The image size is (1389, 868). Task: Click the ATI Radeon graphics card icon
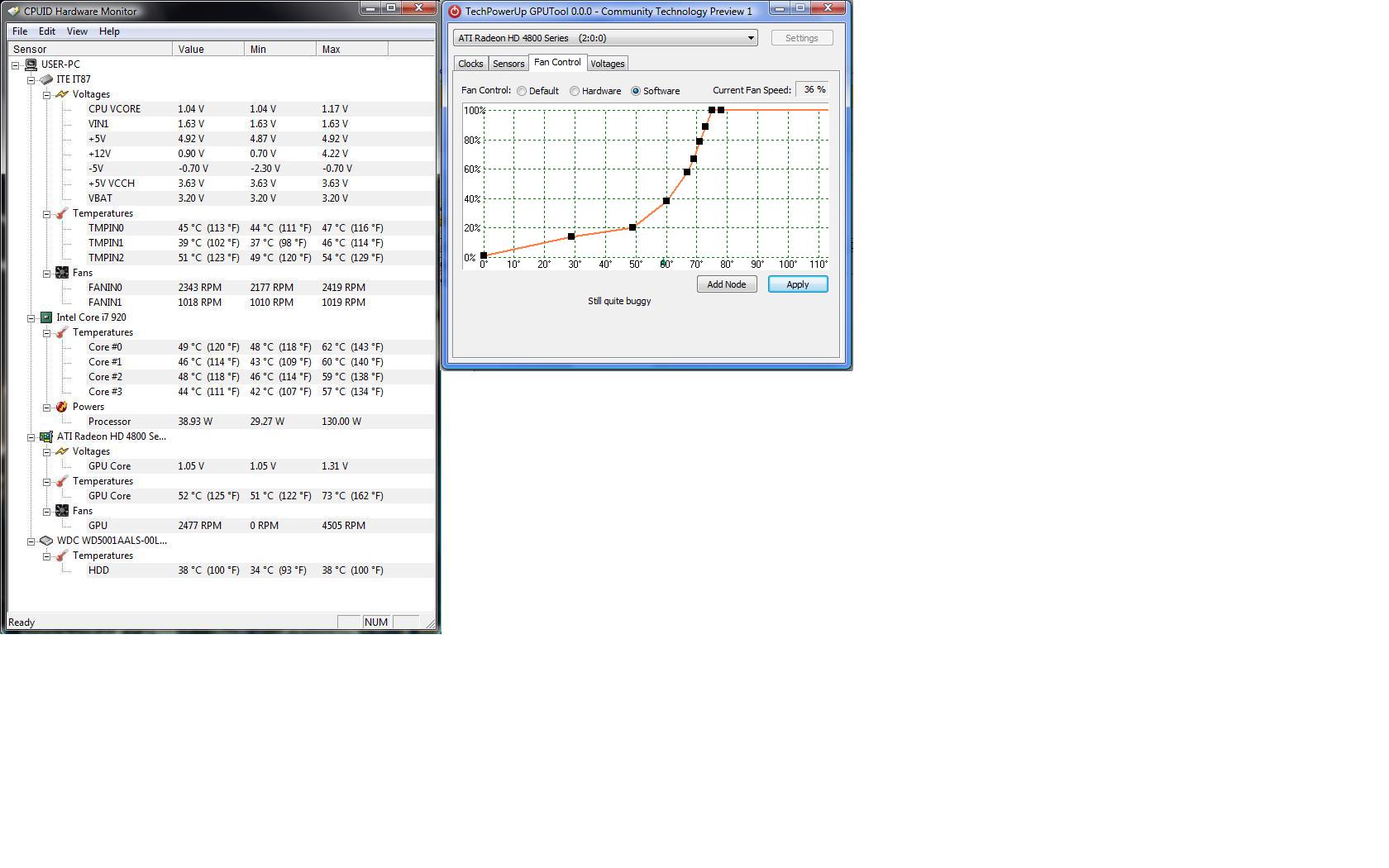pos(46,436)
